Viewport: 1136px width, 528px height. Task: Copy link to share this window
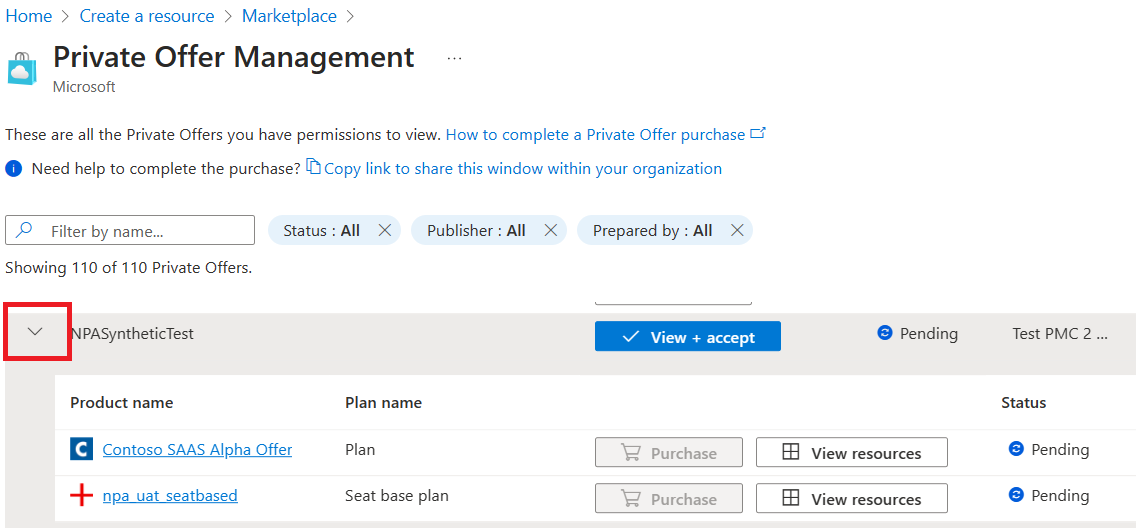point(522,169)
